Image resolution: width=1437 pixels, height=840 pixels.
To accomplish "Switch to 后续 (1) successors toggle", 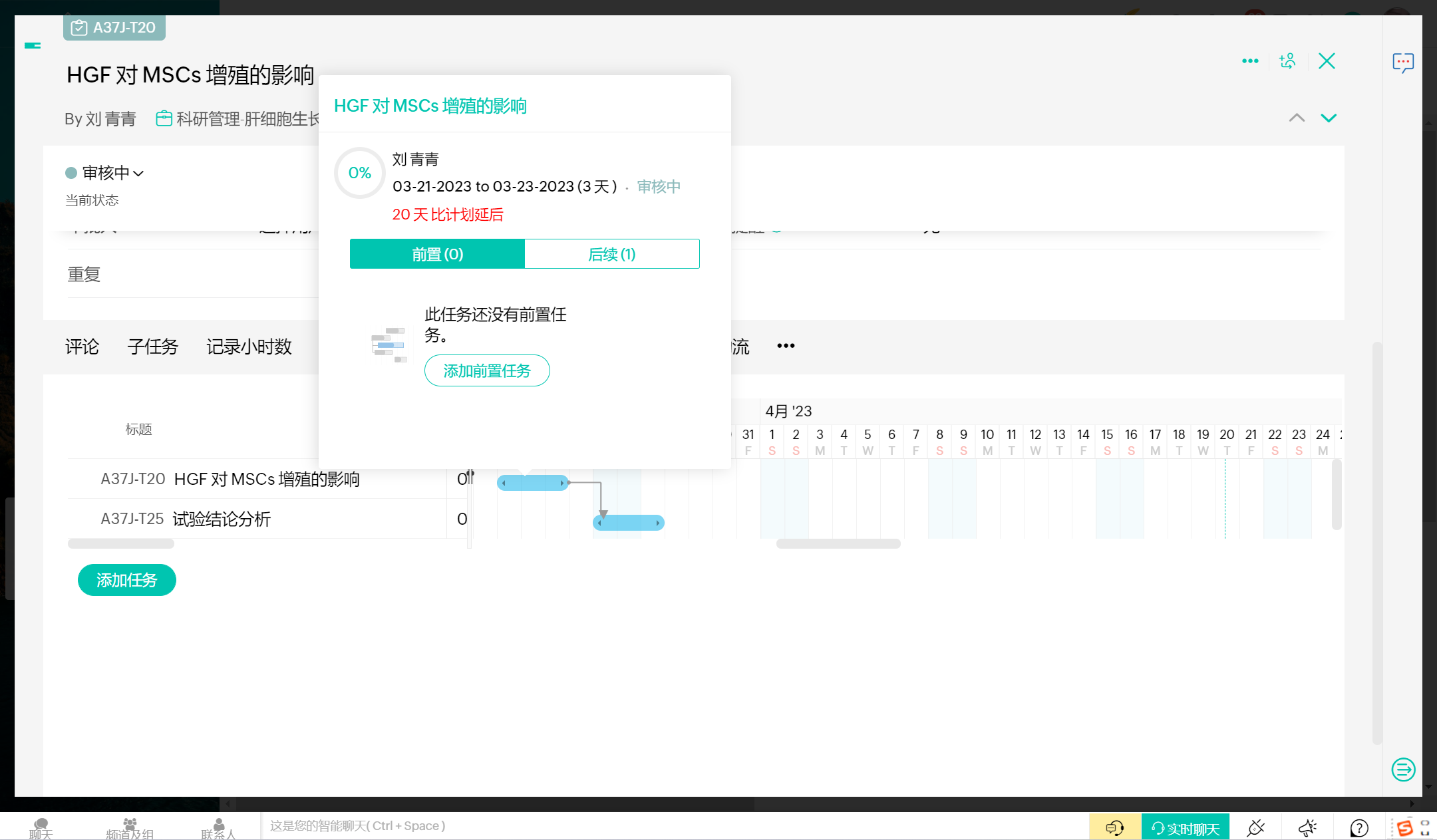I will point(611,254).
